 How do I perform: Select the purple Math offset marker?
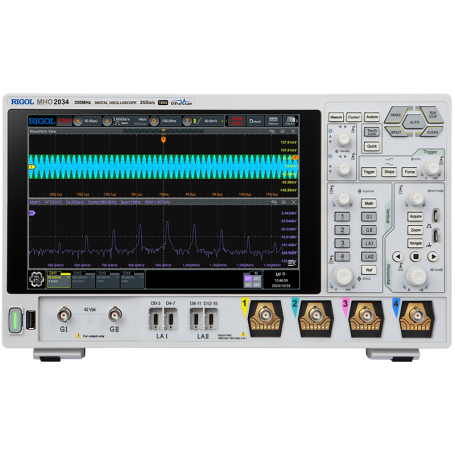pyautogui.click(x=32, y=213)
